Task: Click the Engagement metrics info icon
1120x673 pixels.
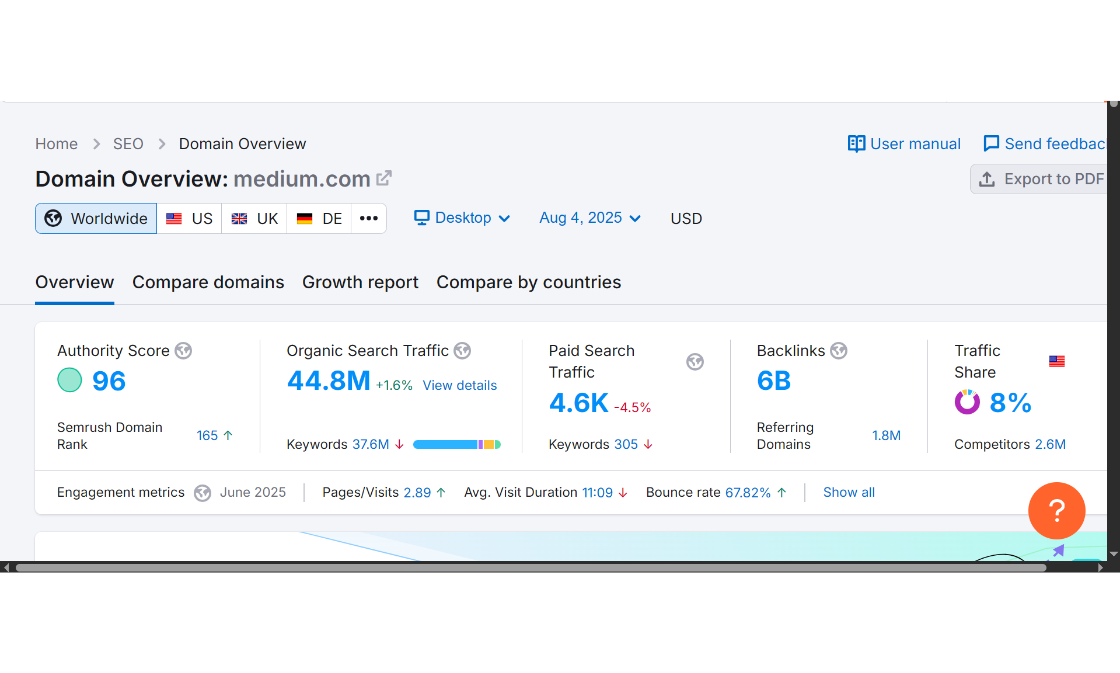Action: 202,492
